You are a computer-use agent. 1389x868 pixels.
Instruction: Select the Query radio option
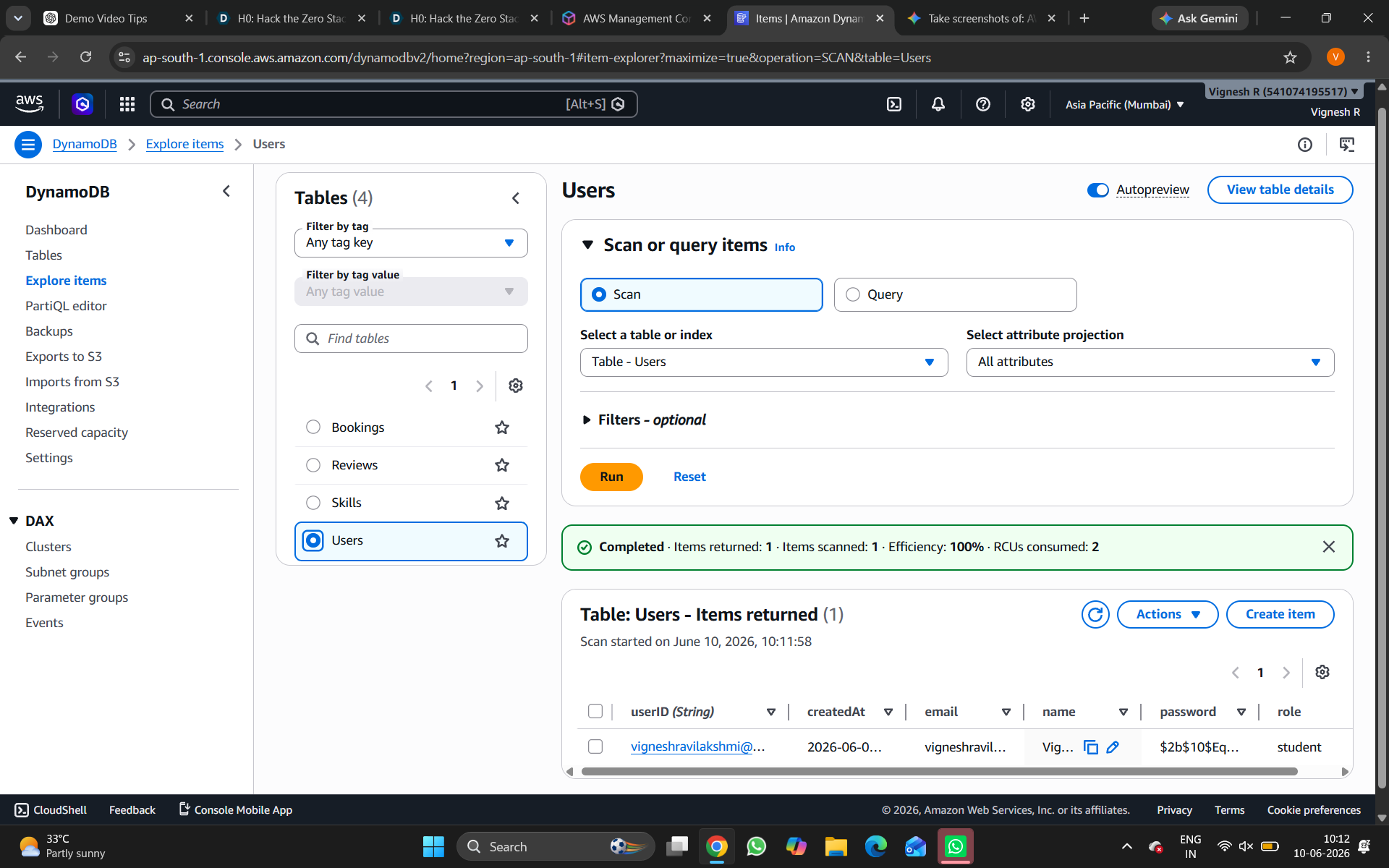pyautogui.click(x=853, y=294)
